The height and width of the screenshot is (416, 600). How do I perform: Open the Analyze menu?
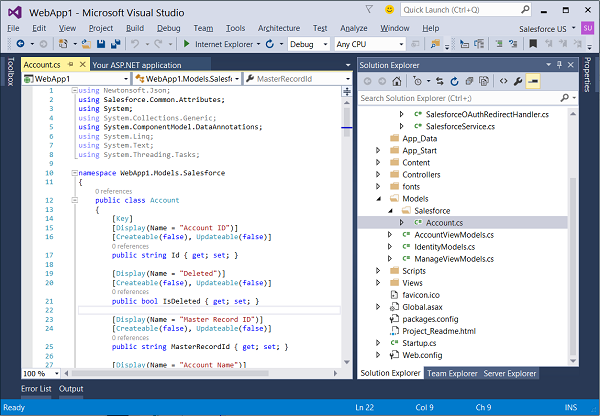354,28
